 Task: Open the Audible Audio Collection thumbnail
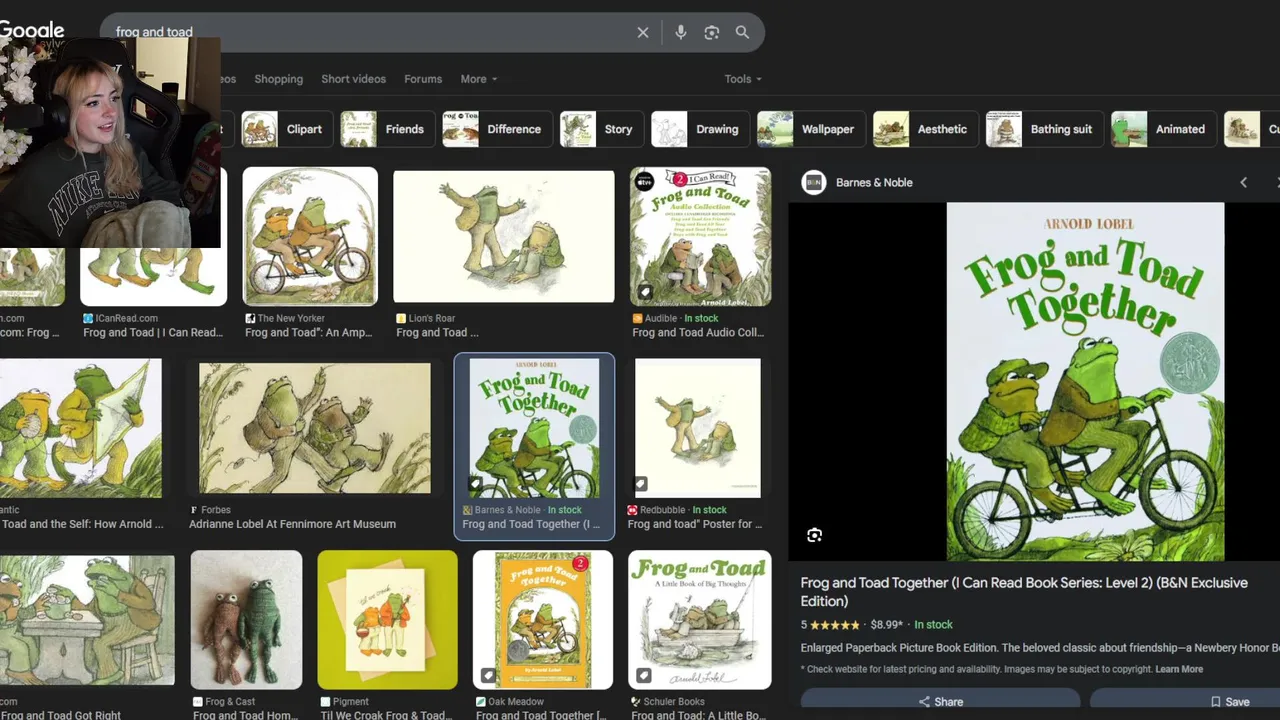700,236
